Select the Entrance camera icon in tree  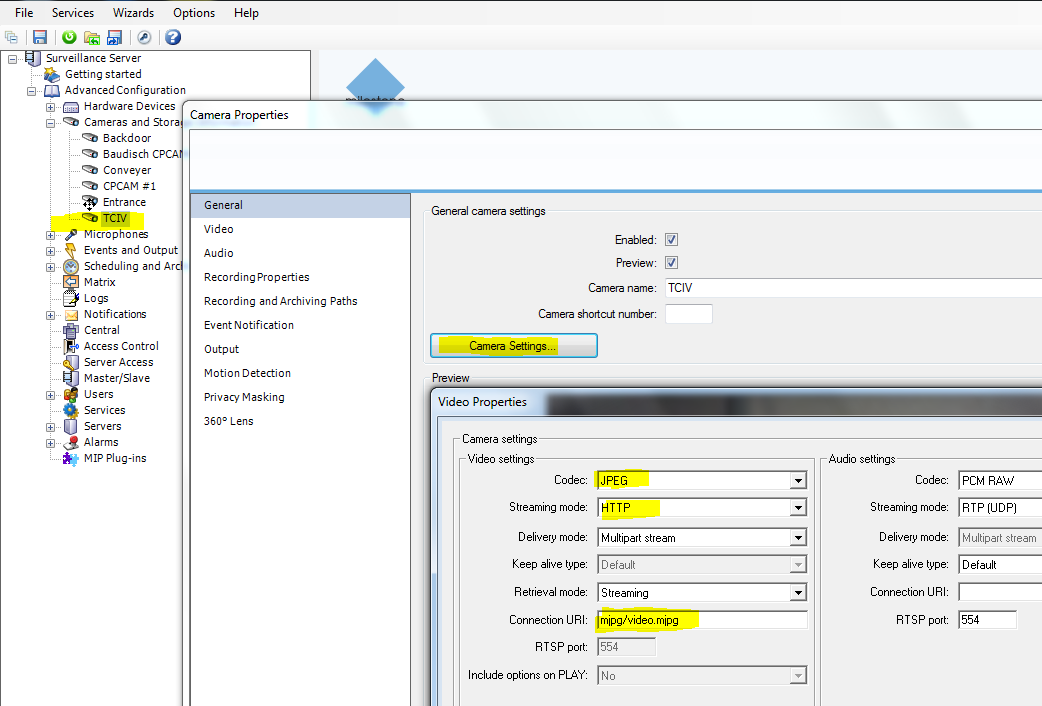(x=90, y=202)
